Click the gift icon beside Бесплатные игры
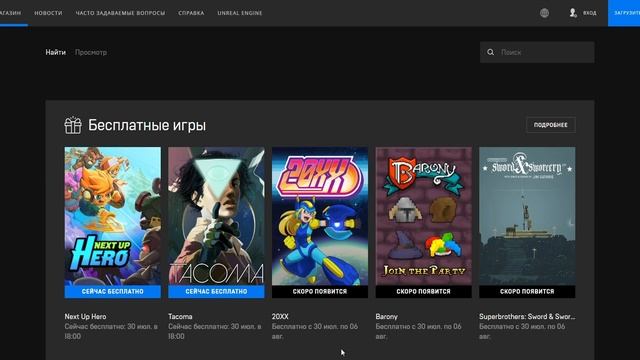 (x=73, y=125)
